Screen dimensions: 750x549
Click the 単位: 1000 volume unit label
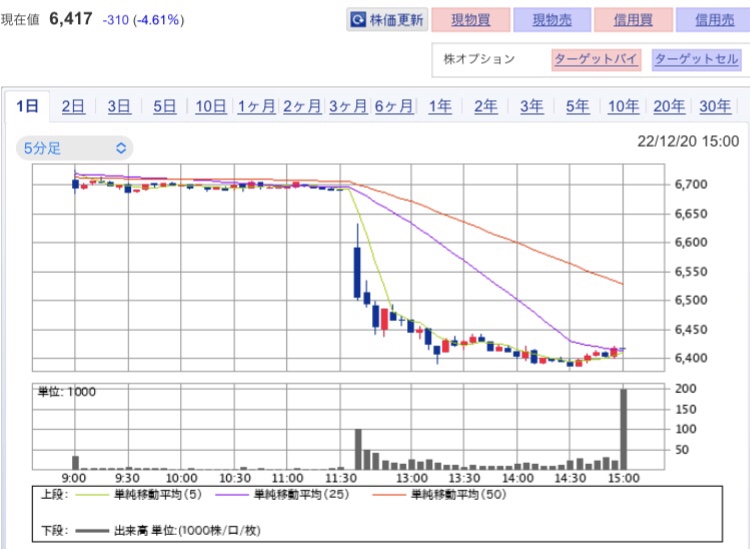point(67,392)
